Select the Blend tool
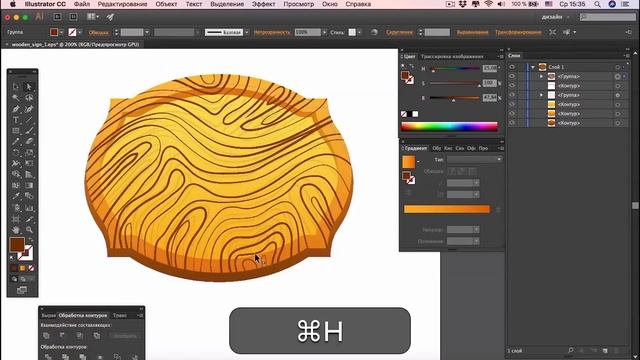The image size is (640, 360). (x=29, y=197)
